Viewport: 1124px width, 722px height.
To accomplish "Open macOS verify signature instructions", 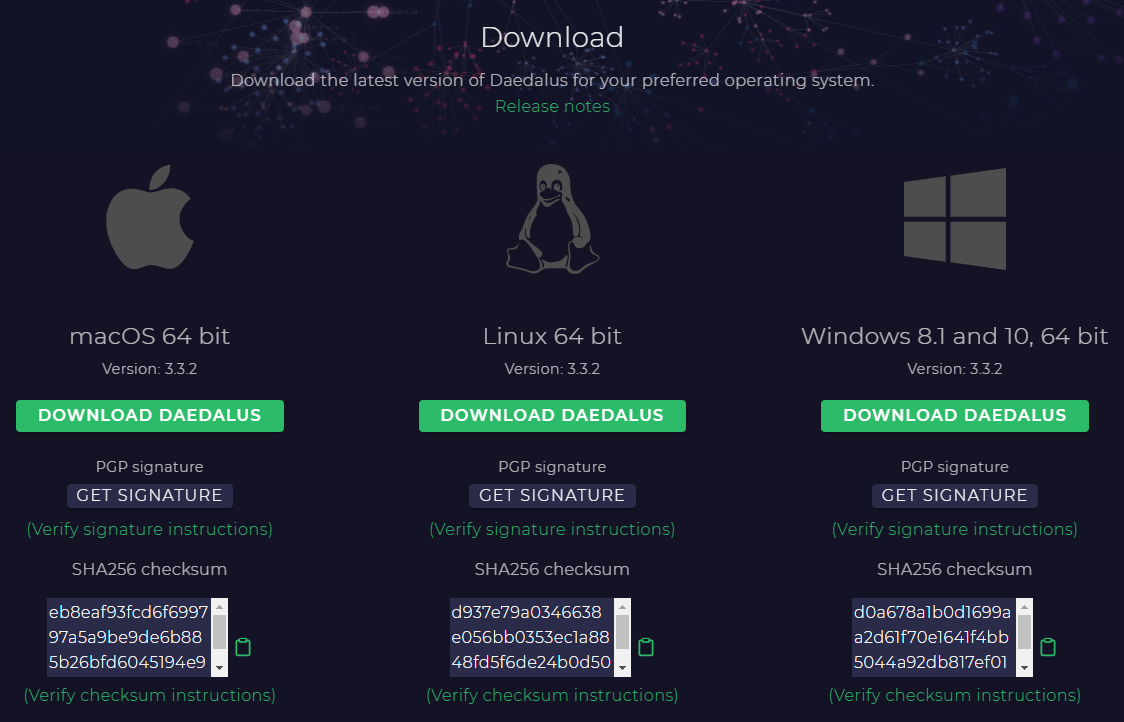I will (150, 529).
